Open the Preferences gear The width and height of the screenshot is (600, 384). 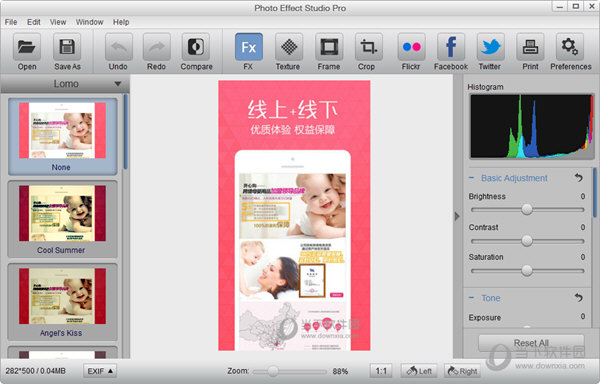coord(570,47)
